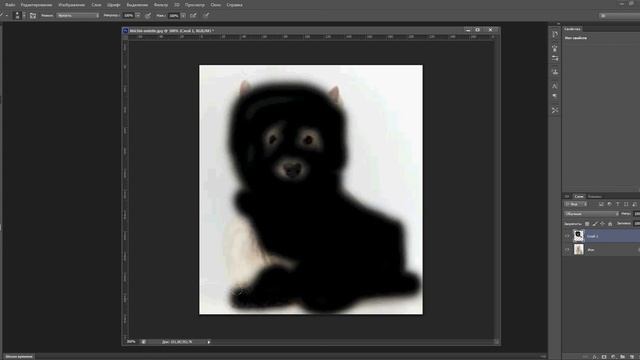Viewport: 640px width, 360px height.
Task: Open the Слои menu in the menu bar
Action: (96, 5)
